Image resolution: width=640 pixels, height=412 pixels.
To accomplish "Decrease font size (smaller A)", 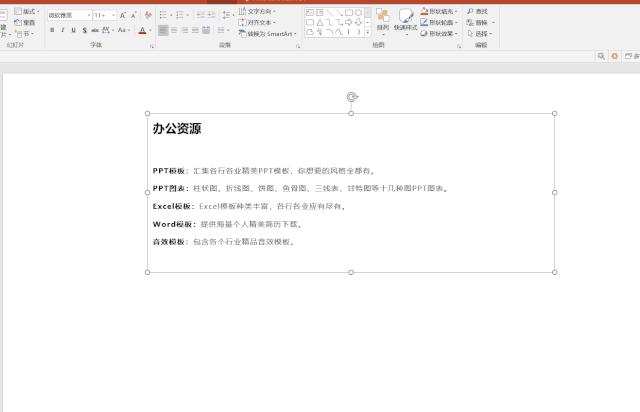I will pyautogui.click(x=133, y=16).
